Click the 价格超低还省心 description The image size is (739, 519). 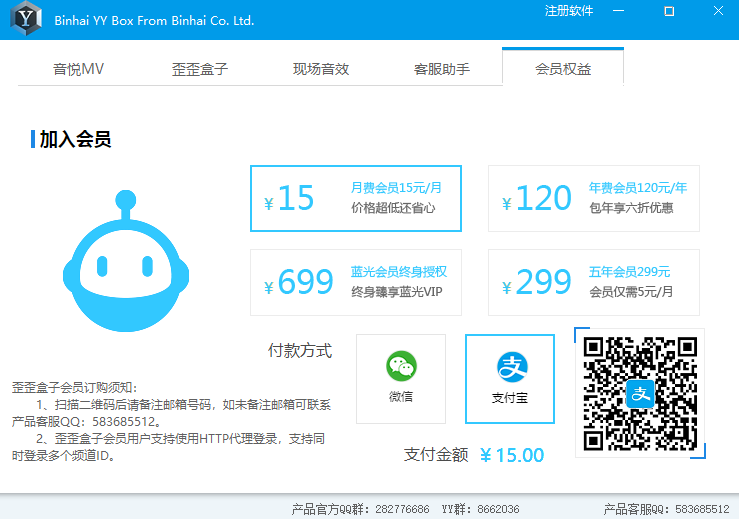(x=393, y=208)
